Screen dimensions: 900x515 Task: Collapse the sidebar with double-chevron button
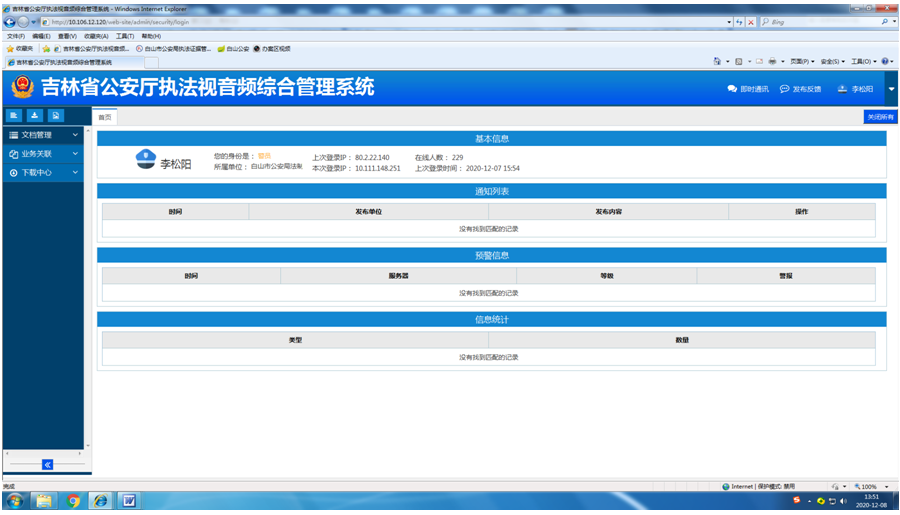[x=48, y=464]
